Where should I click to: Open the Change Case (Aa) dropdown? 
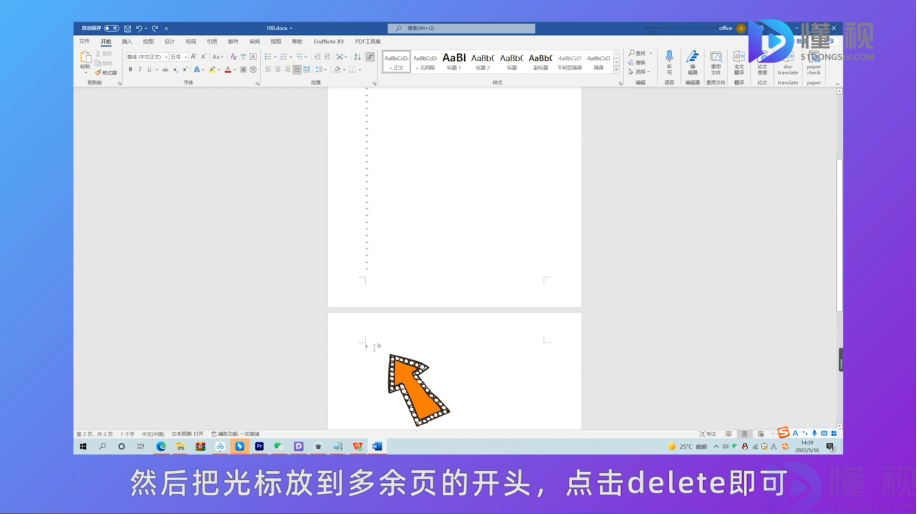217,57
